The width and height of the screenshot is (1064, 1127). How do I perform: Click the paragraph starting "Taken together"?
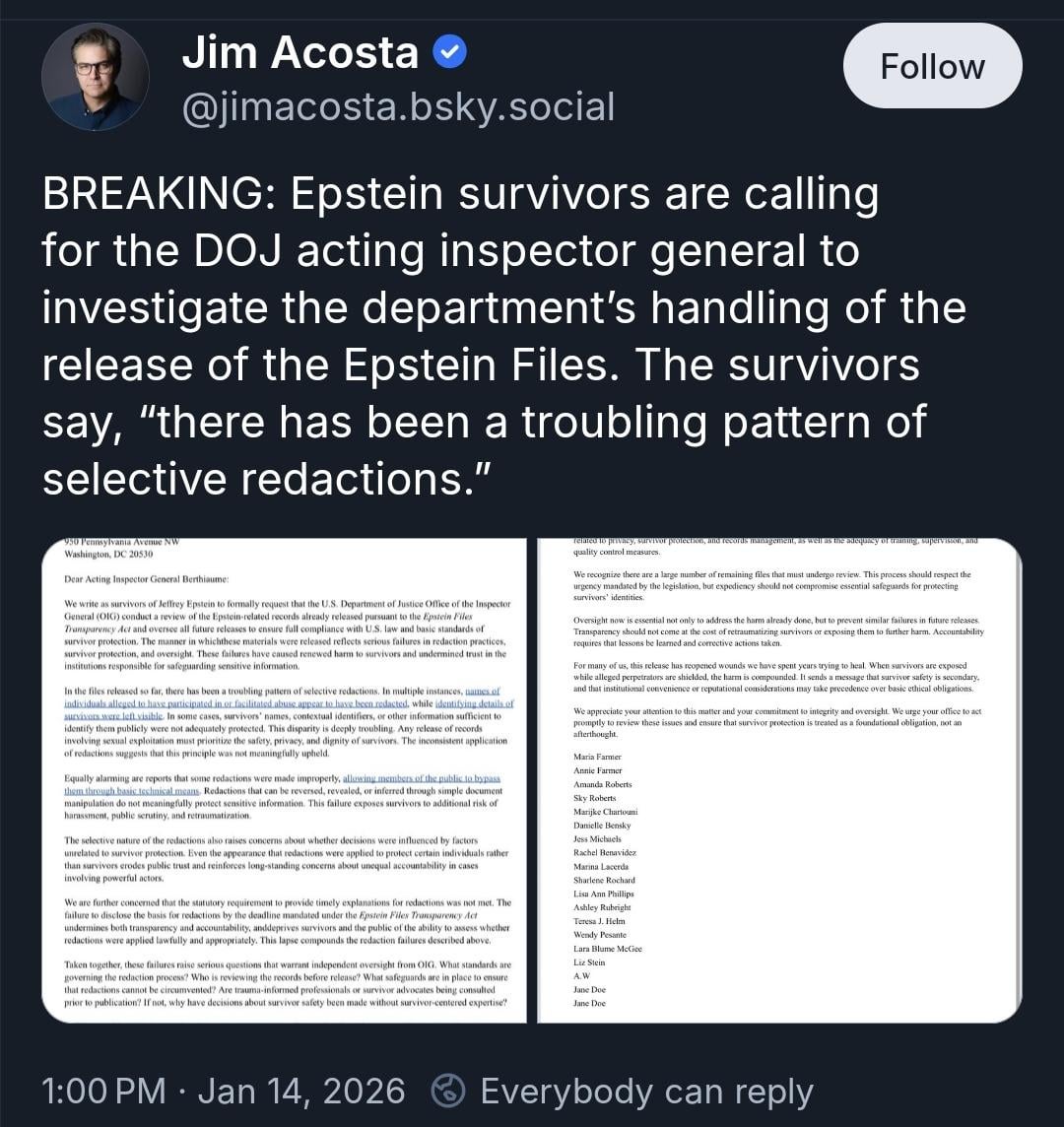[286, 983]
